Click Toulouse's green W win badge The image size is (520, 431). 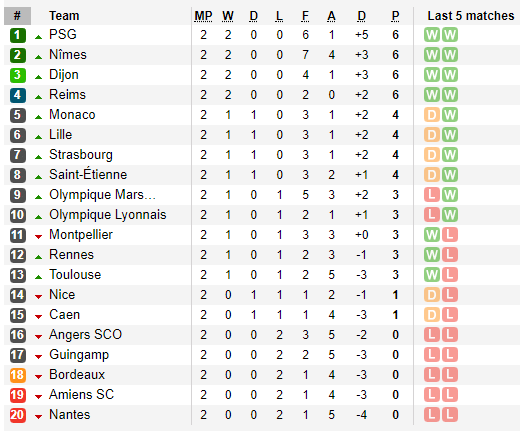[432, 275]
